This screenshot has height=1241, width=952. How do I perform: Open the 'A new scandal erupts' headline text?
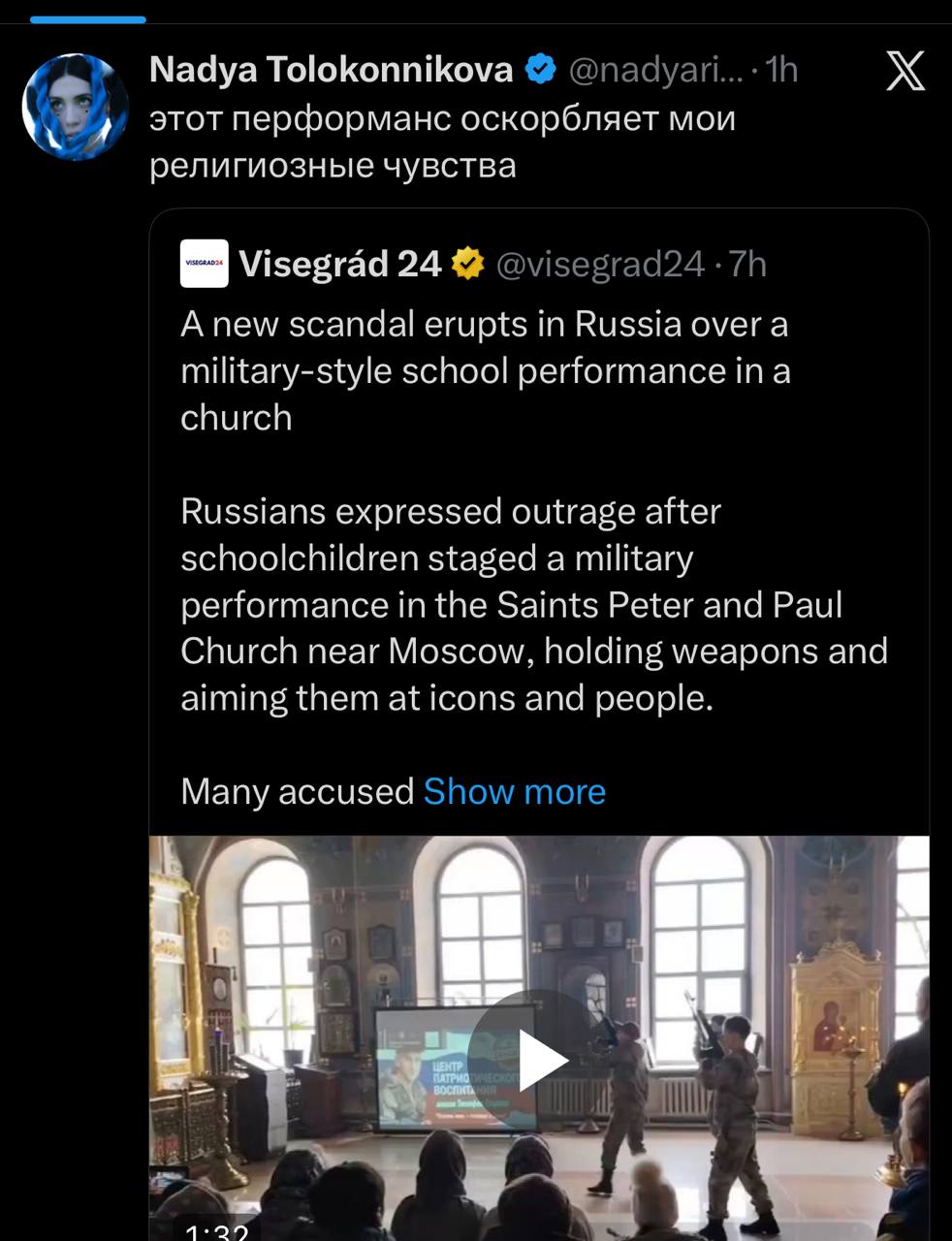[485, 370]
